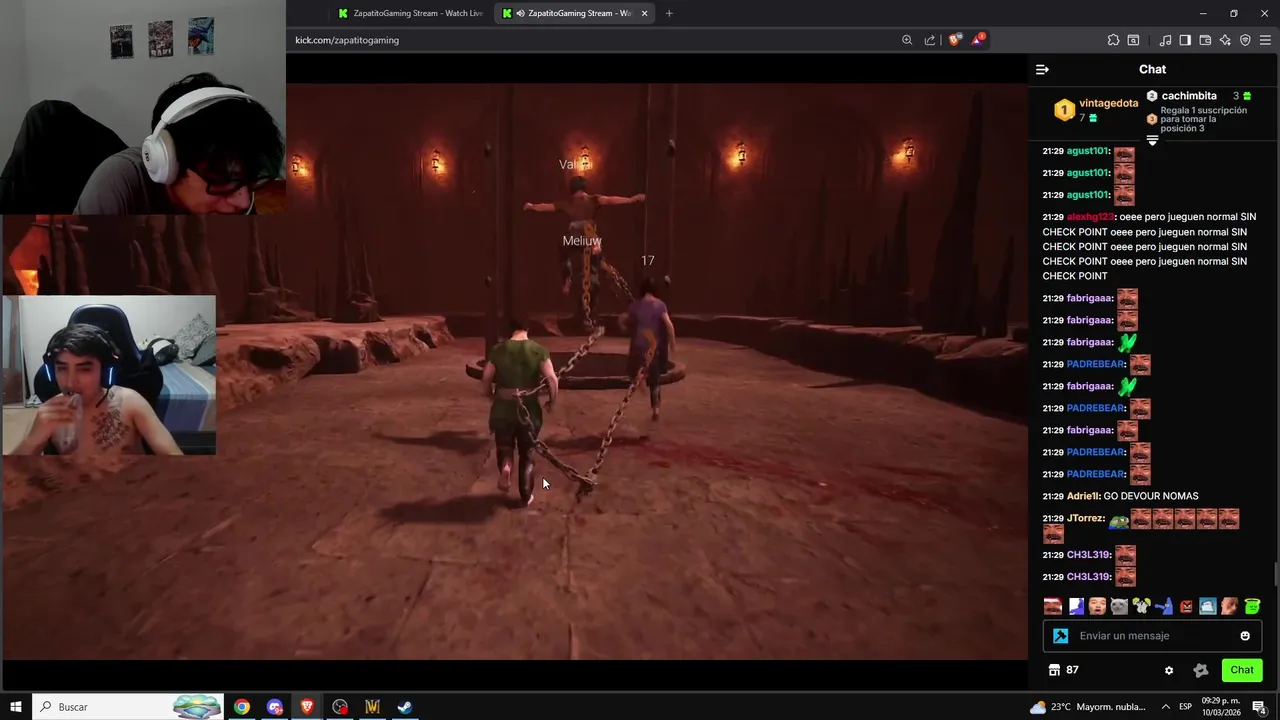Image resolution: width=1280 pixels, height=720 pixels.
Task: Switch the ESP keyboard language indicator
Action: [1185, 707]
